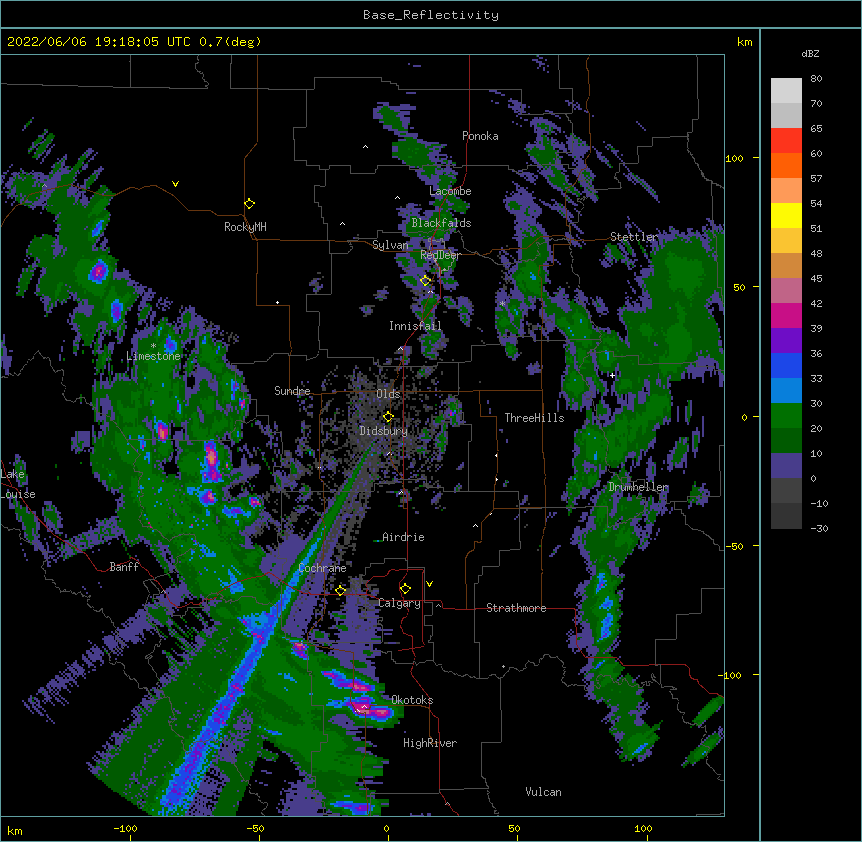This screenshot has width=862, height=842.
Task: Select the bright orange band below 60 dBZ
Action: pyautogui.click(x=786, y=165)
